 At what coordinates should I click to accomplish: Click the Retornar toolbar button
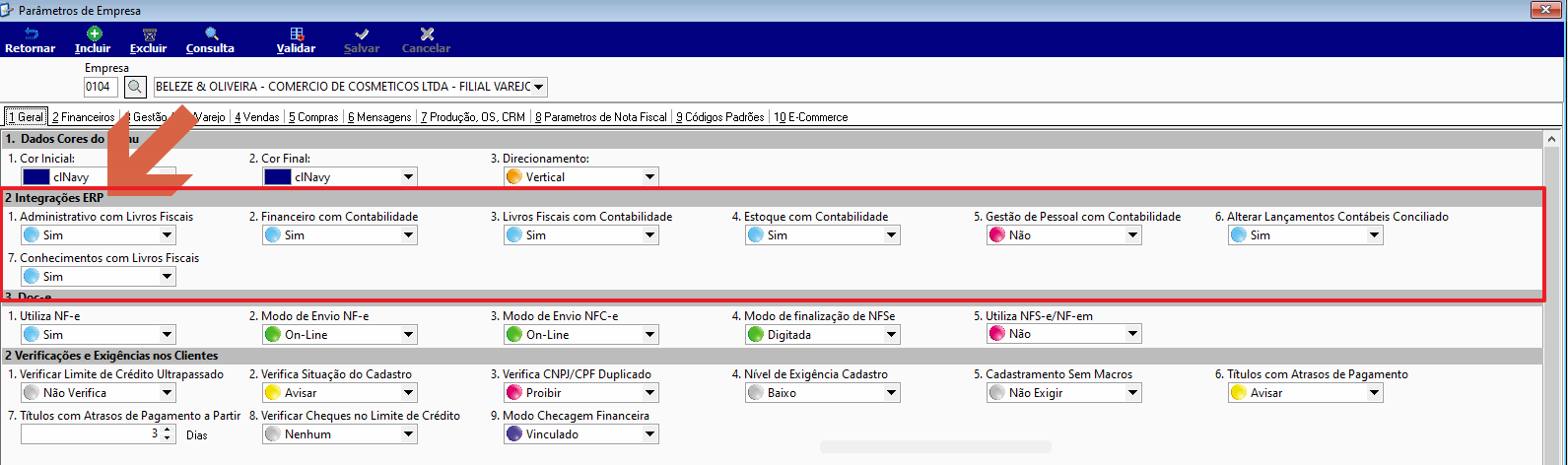coord(31,40)
